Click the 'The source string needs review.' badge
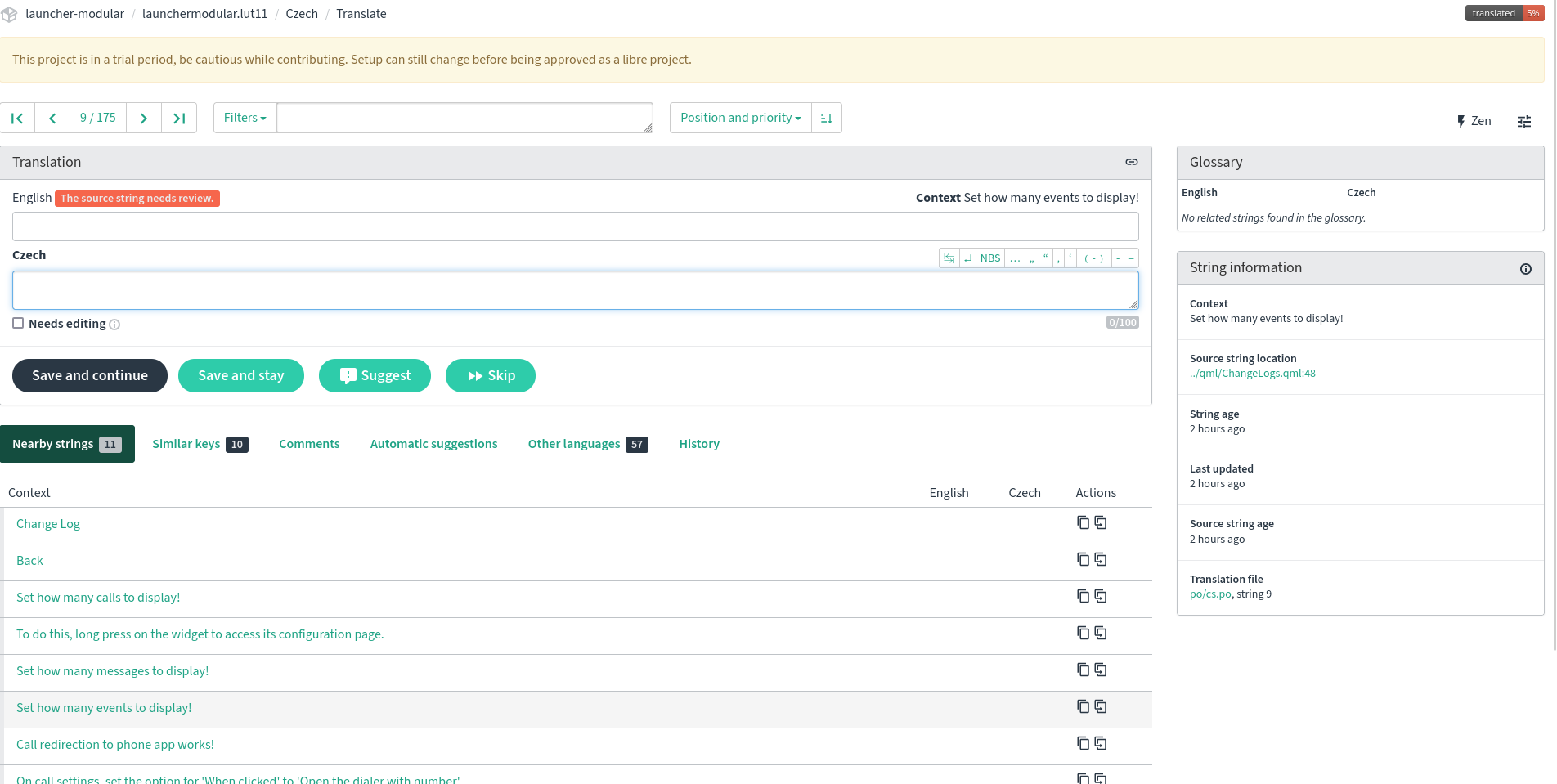This screenshot has width=1557, height=784. [x=137, y=199]
